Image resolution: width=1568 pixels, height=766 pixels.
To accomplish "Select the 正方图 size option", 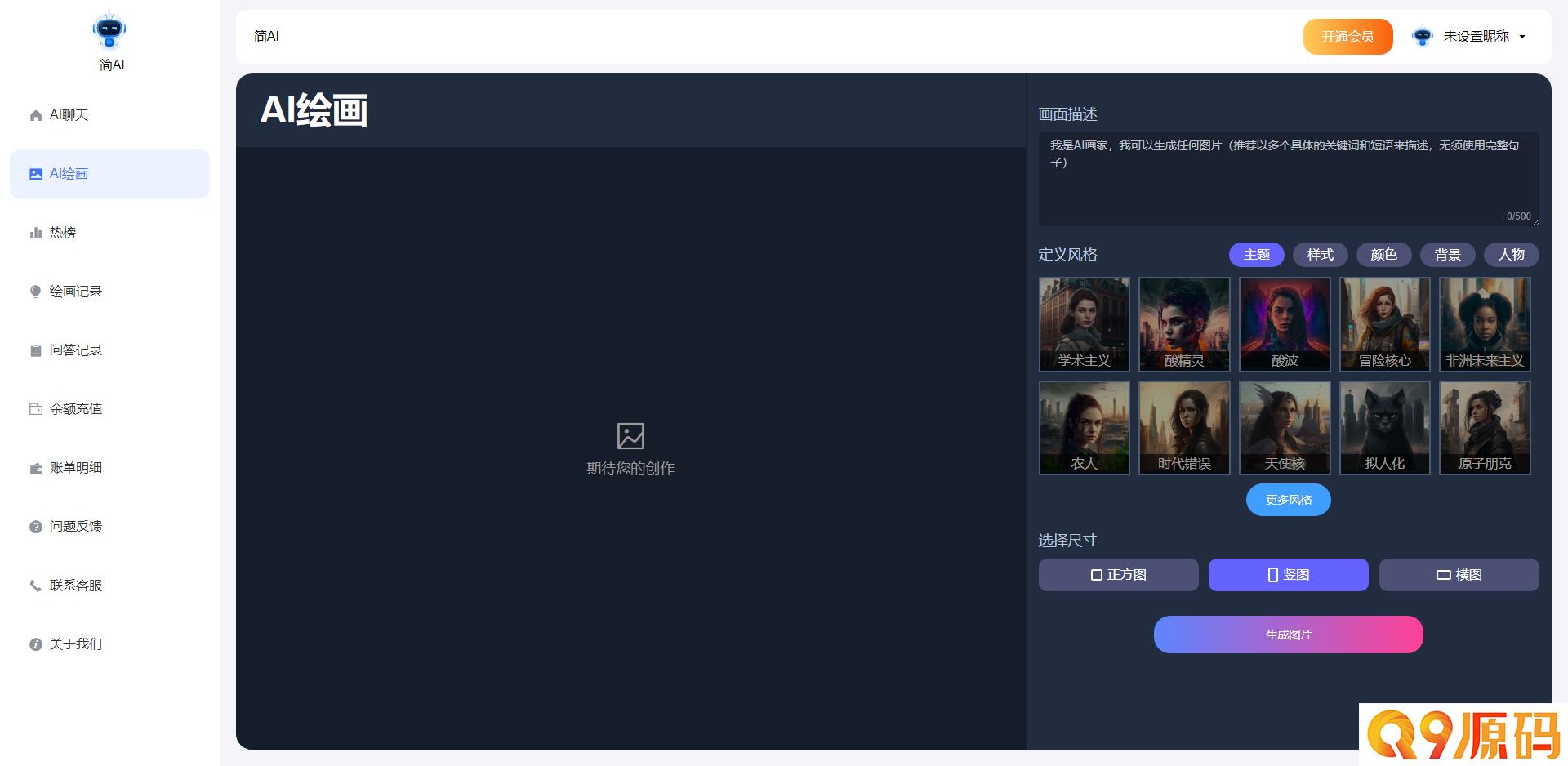I will pos(1118,575).
